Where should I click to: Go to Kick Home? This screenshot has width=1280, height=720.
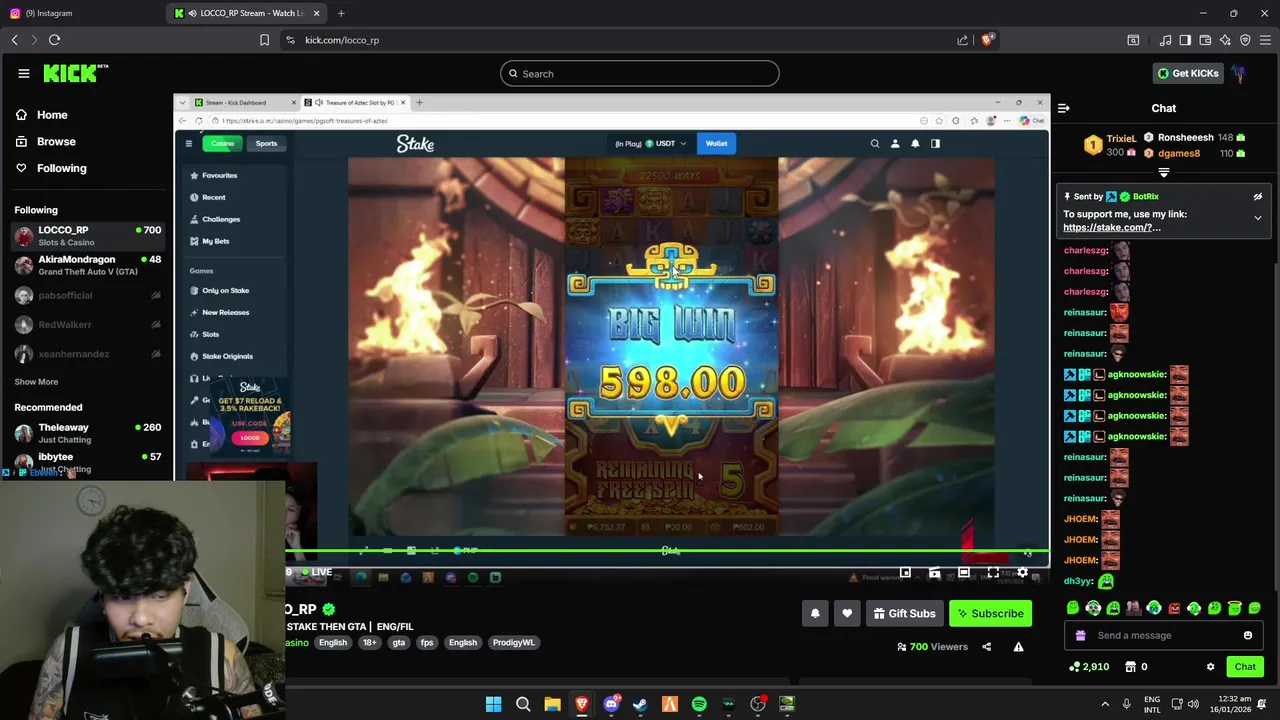52,115
